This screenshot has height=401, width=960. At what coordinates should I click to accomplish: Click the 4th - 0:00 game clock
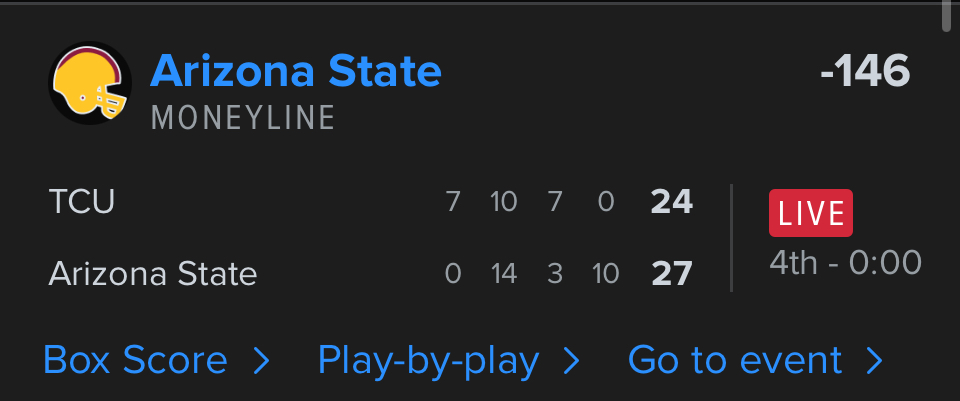pos(845,262)
